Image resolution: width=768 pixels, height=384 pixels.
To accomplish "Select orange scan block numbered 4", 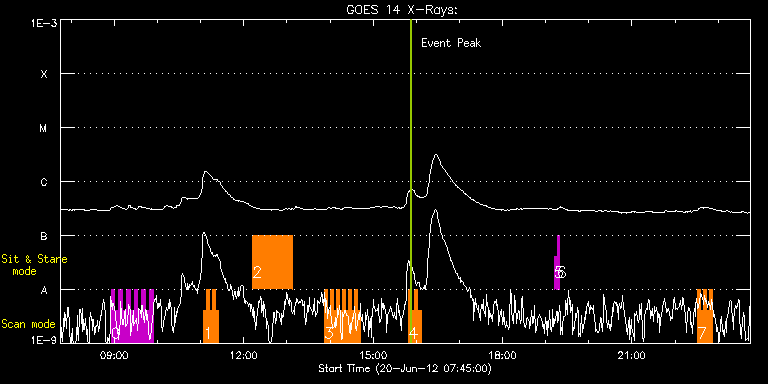I will click(x=415, y=316).
